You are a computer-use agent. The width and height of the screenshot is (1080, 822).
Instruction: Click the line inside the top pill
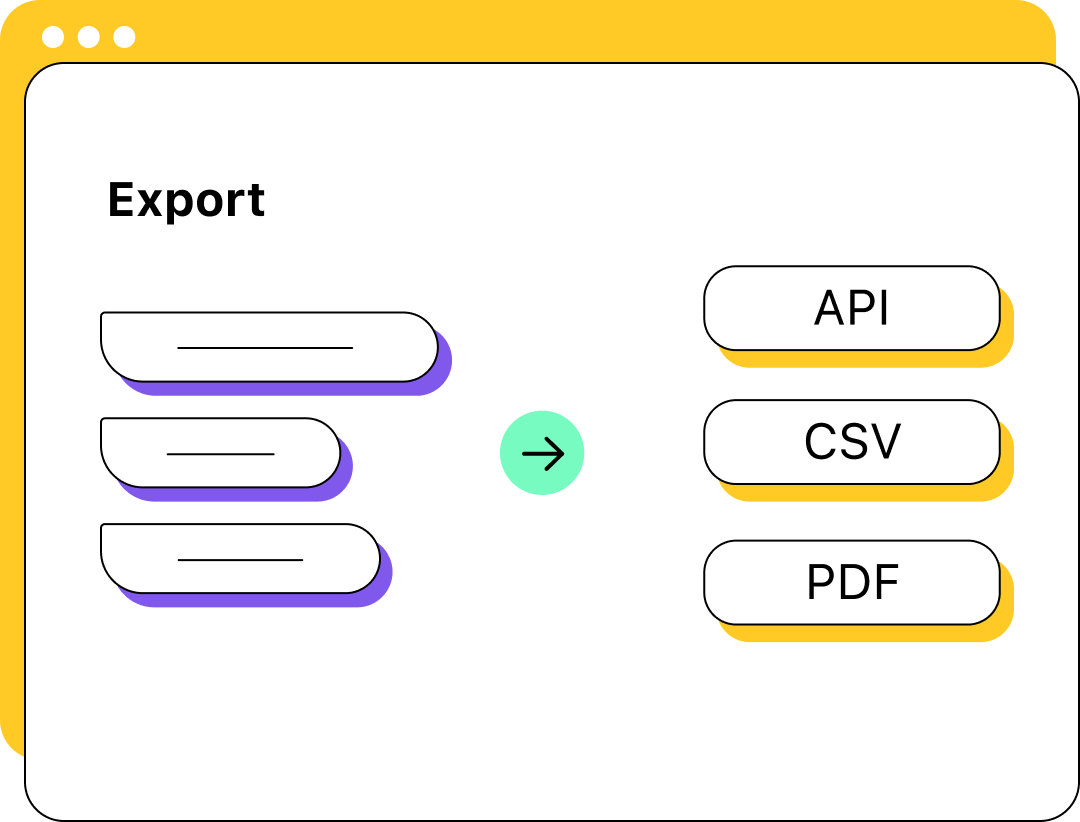click(x=265, y=348)
